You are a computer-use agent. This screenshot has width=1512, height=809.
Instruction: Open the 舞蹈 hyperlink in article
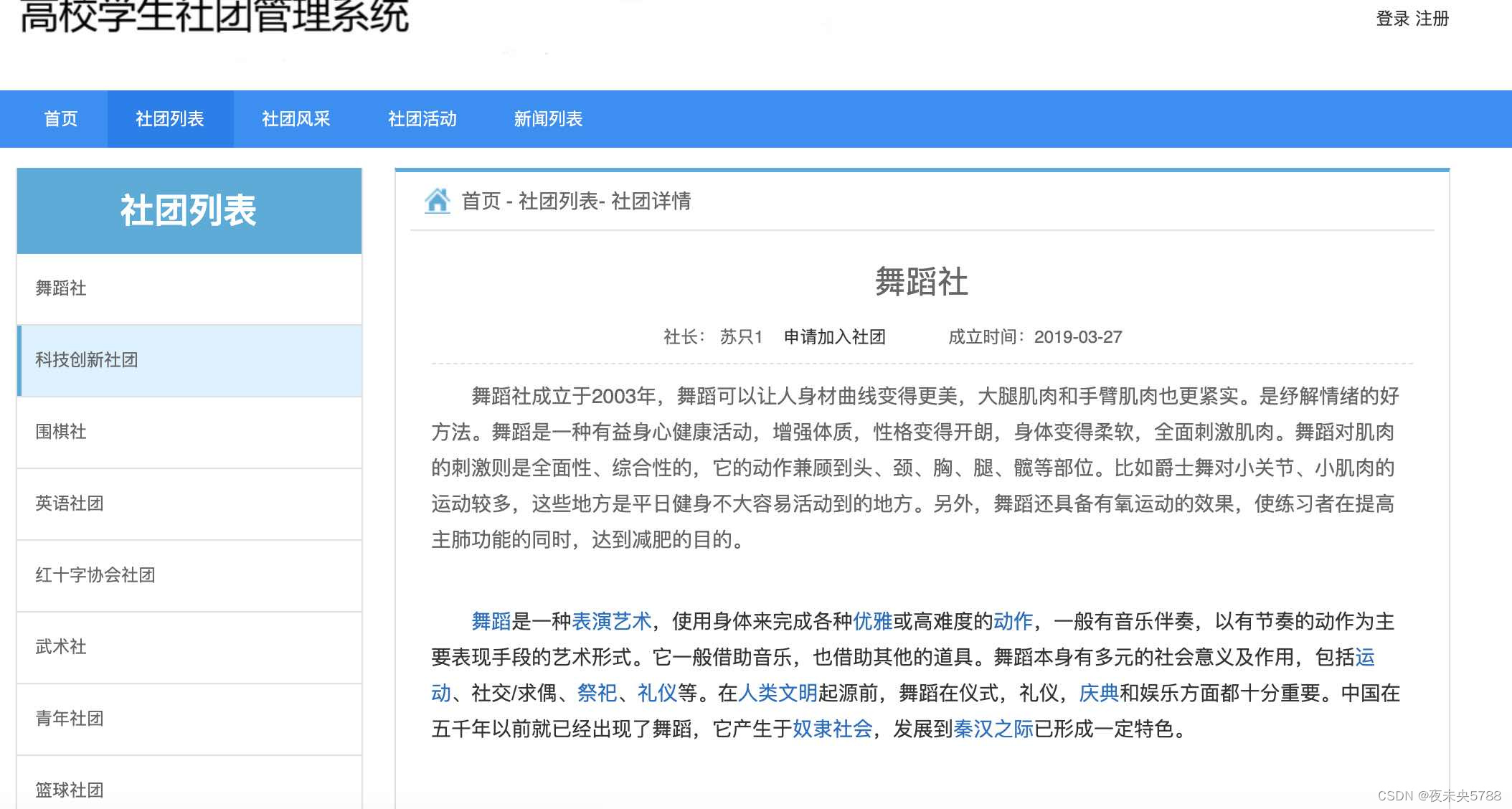[491, 621]
